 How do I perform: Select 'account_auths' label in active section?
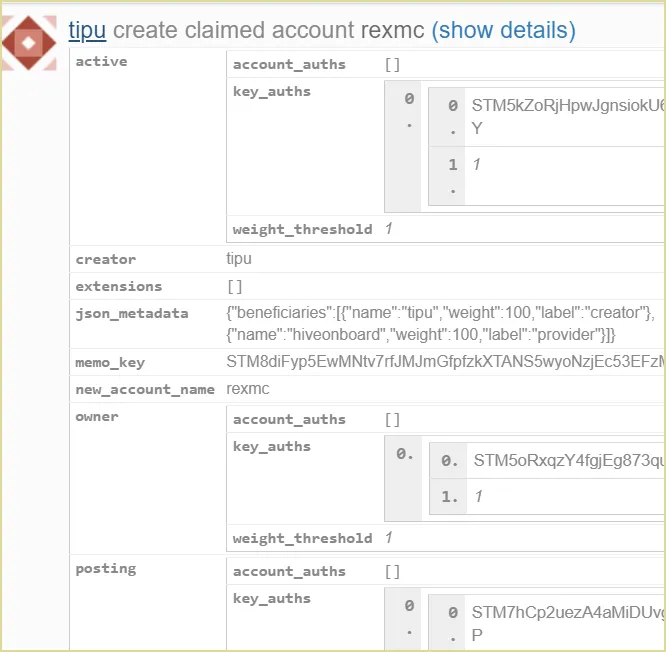click(x=289, y=65)
